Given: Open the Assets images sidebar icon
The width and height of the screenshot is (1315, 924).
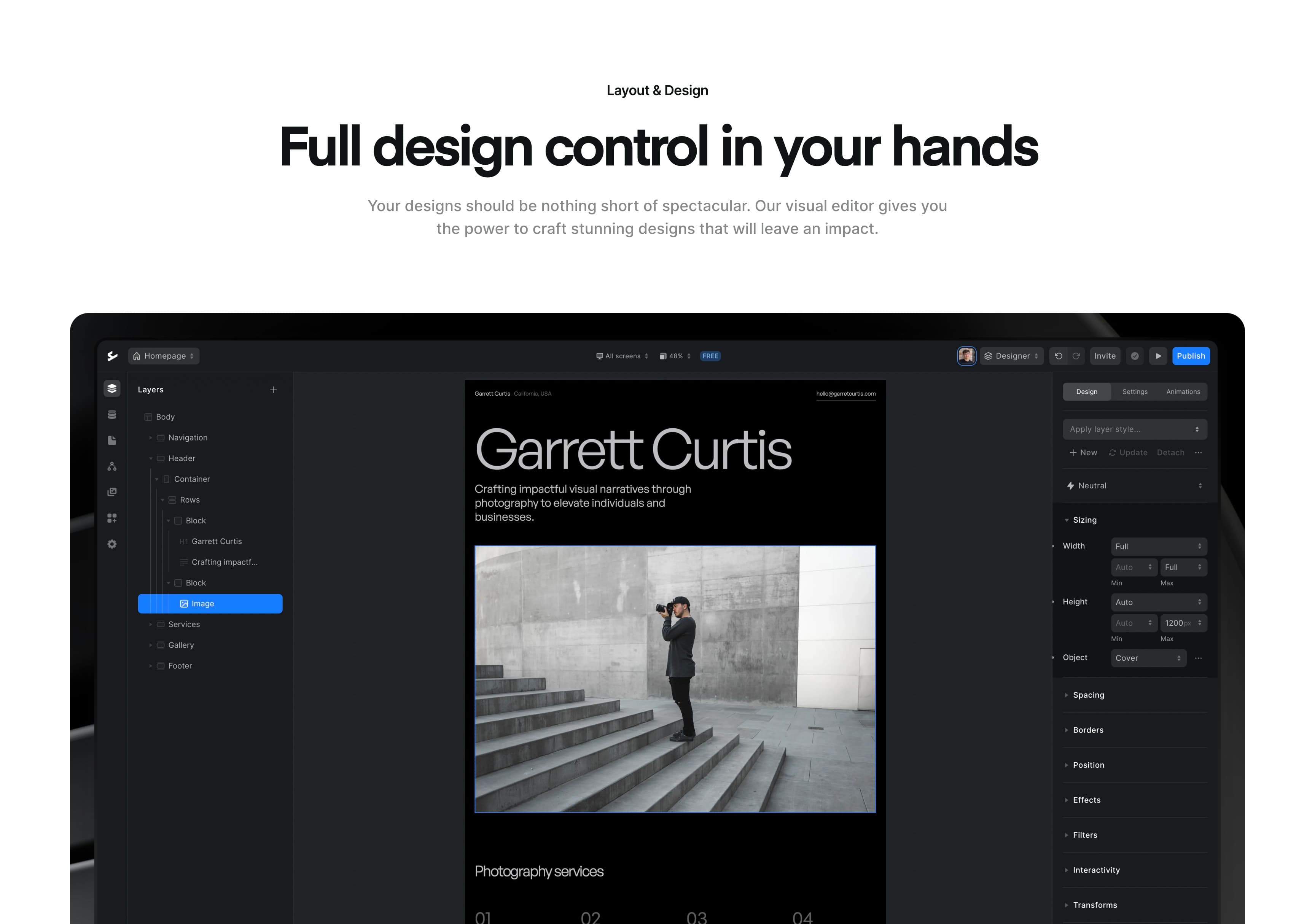Looking at the screenshot, I should click(112, 492).
